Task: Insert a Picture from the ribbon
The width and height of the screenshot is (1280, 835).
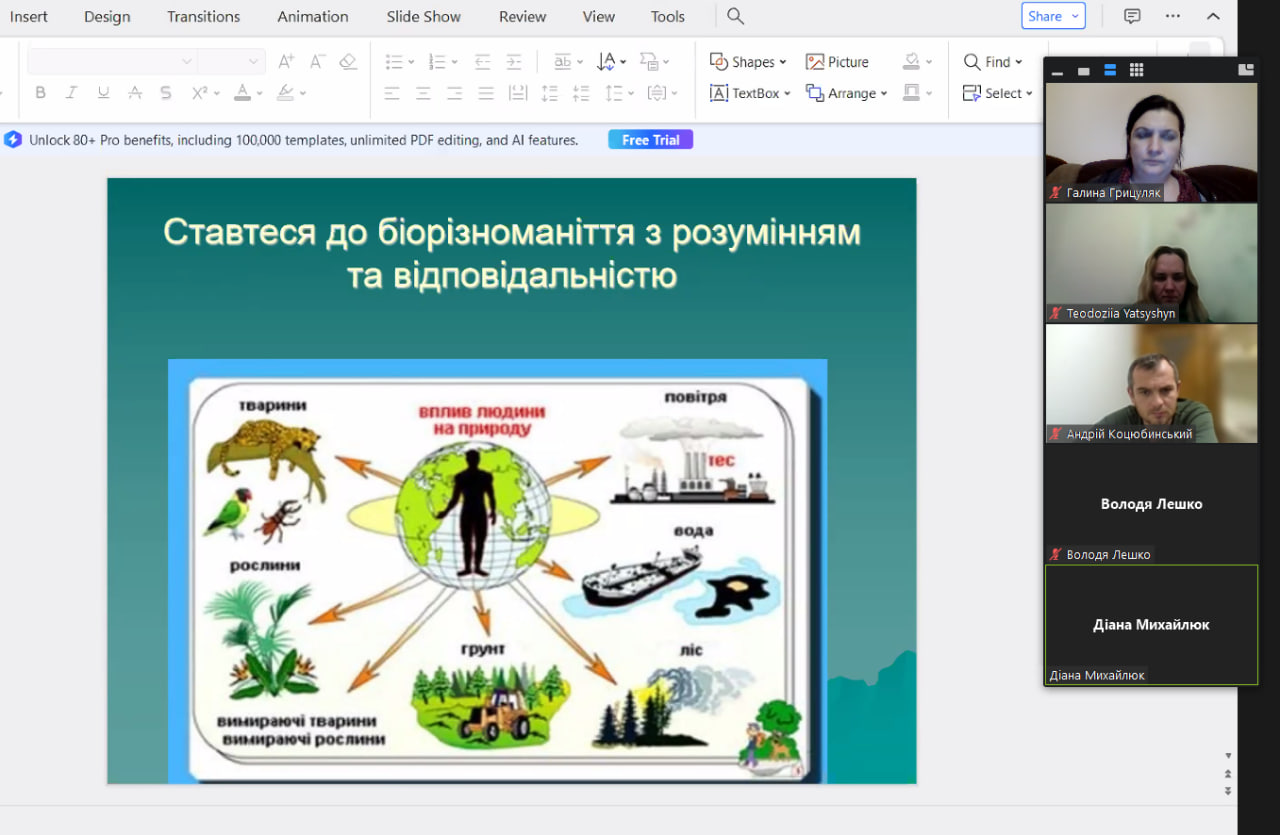Action: (x=837, y=62)
